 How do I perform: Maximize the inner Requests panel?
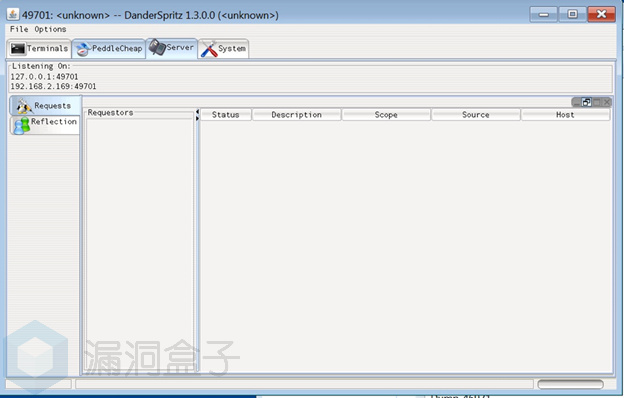(x=597, y=102)
